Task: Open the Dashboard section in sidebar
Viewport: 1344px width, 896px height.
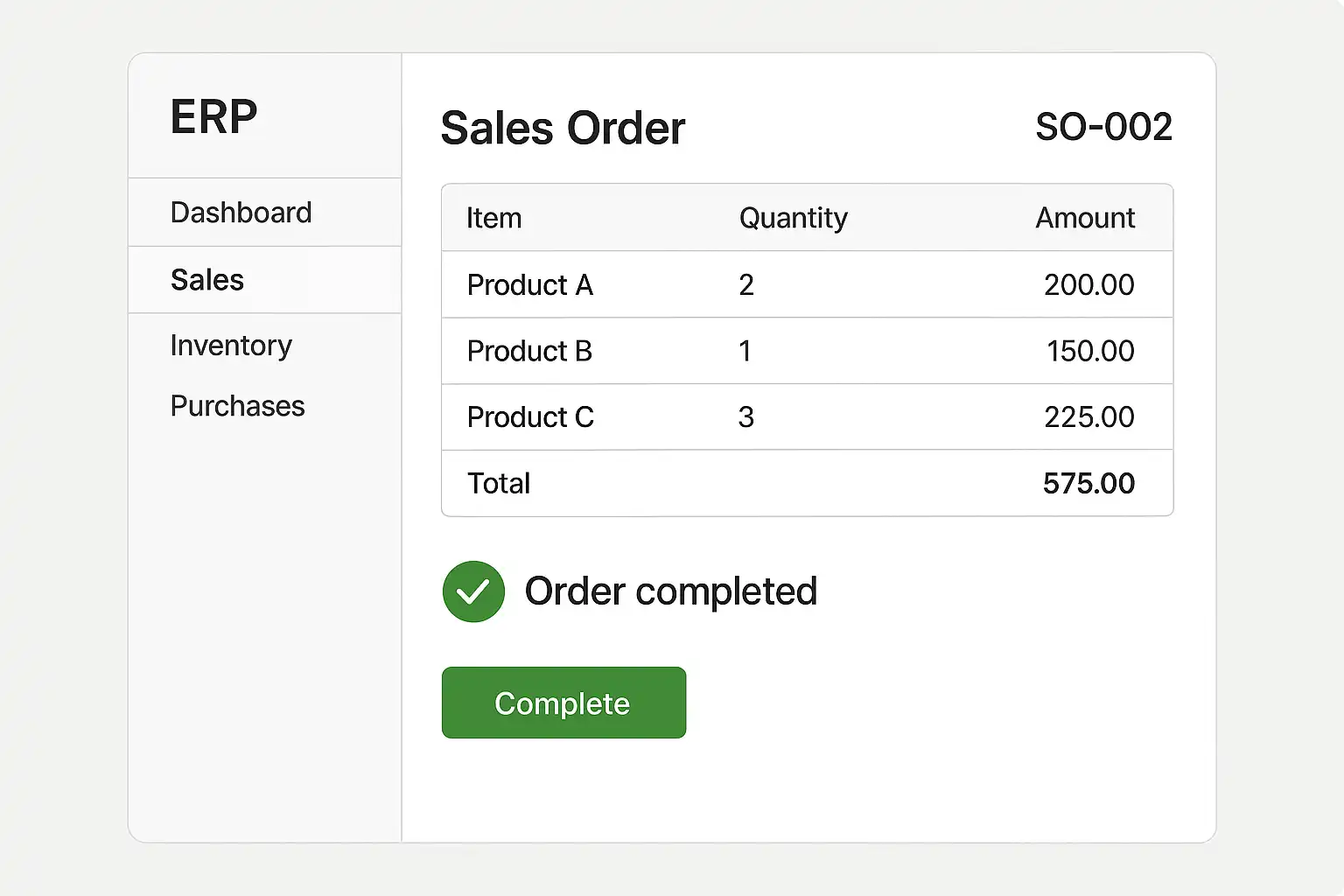Action: click(241, 213)
